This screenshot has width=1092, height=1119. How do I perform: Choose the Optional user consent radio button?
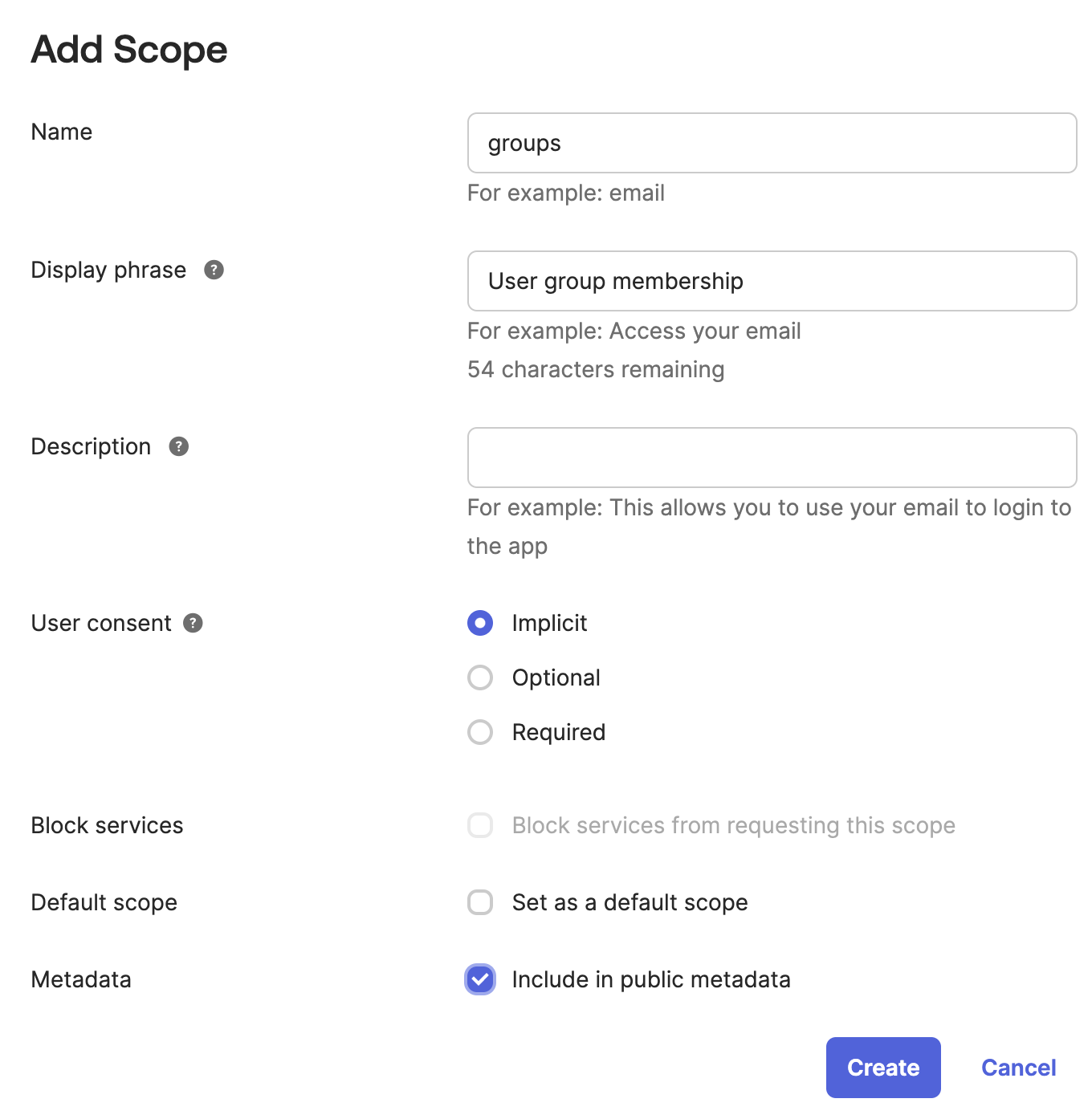point(480,678)
